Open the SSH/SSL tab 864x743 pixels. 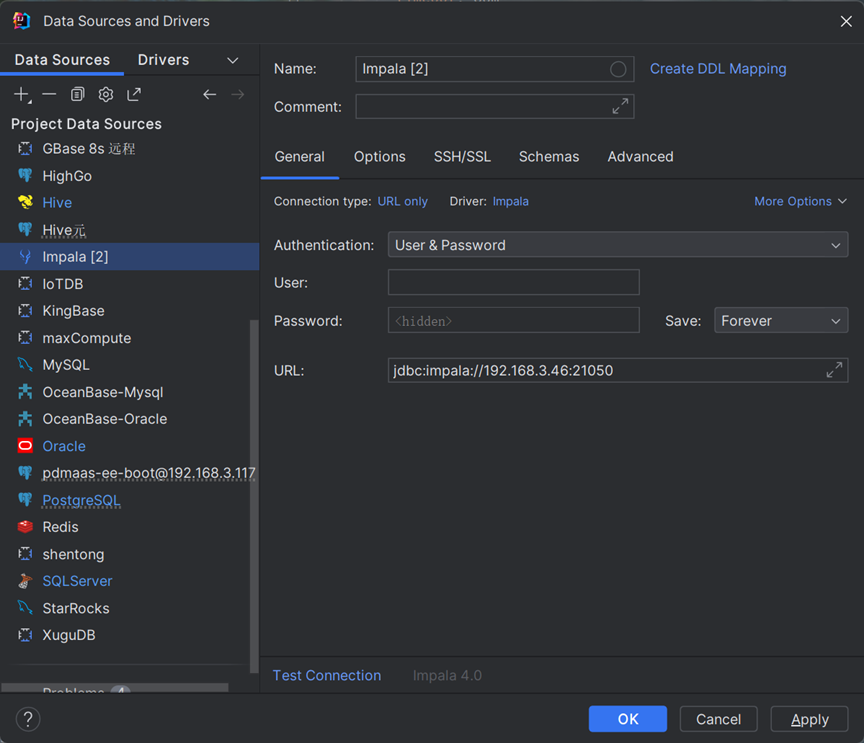point(462,157)
